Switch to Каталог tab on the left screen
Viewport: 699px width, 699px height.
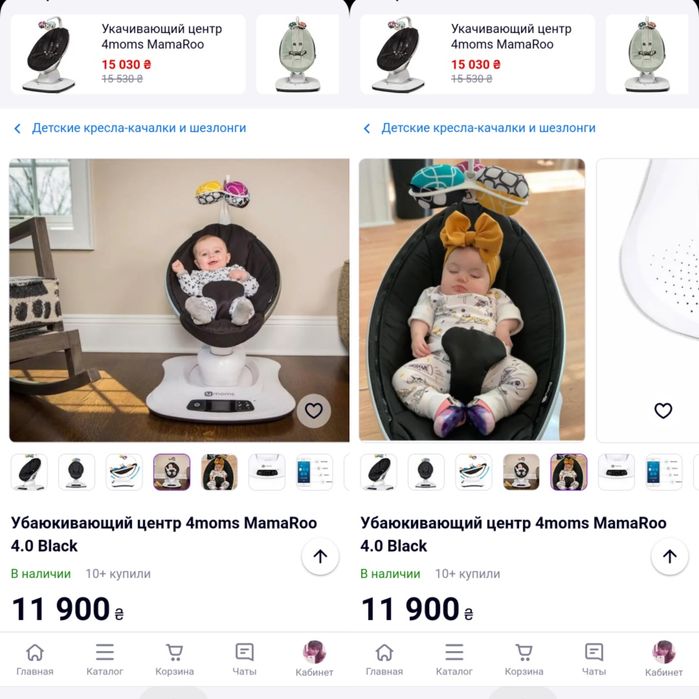[x=105, y=659]
